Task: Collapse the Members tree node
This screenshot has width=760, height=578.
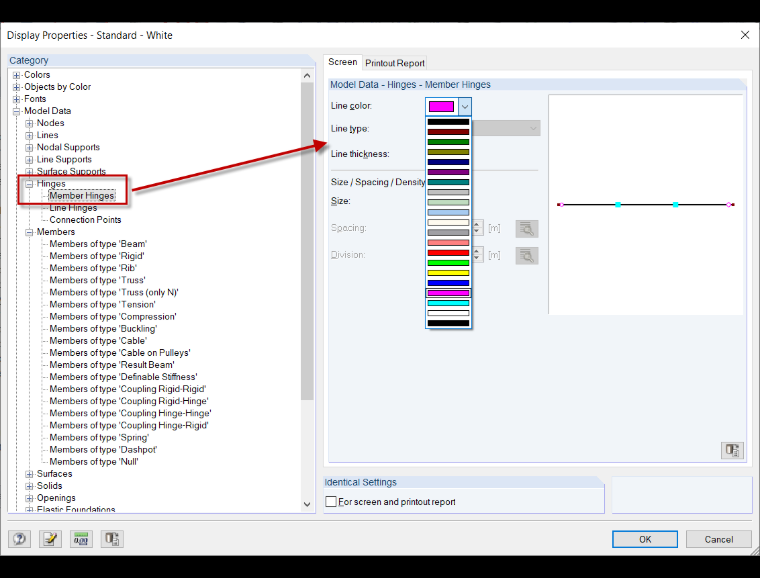Action: click(x=29, y=232)
